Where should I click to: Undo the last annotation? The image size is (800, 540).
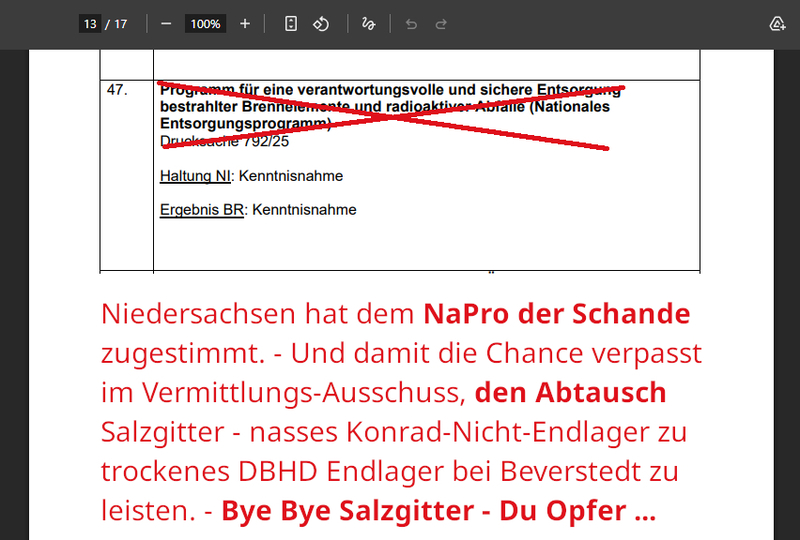[411, 24]
